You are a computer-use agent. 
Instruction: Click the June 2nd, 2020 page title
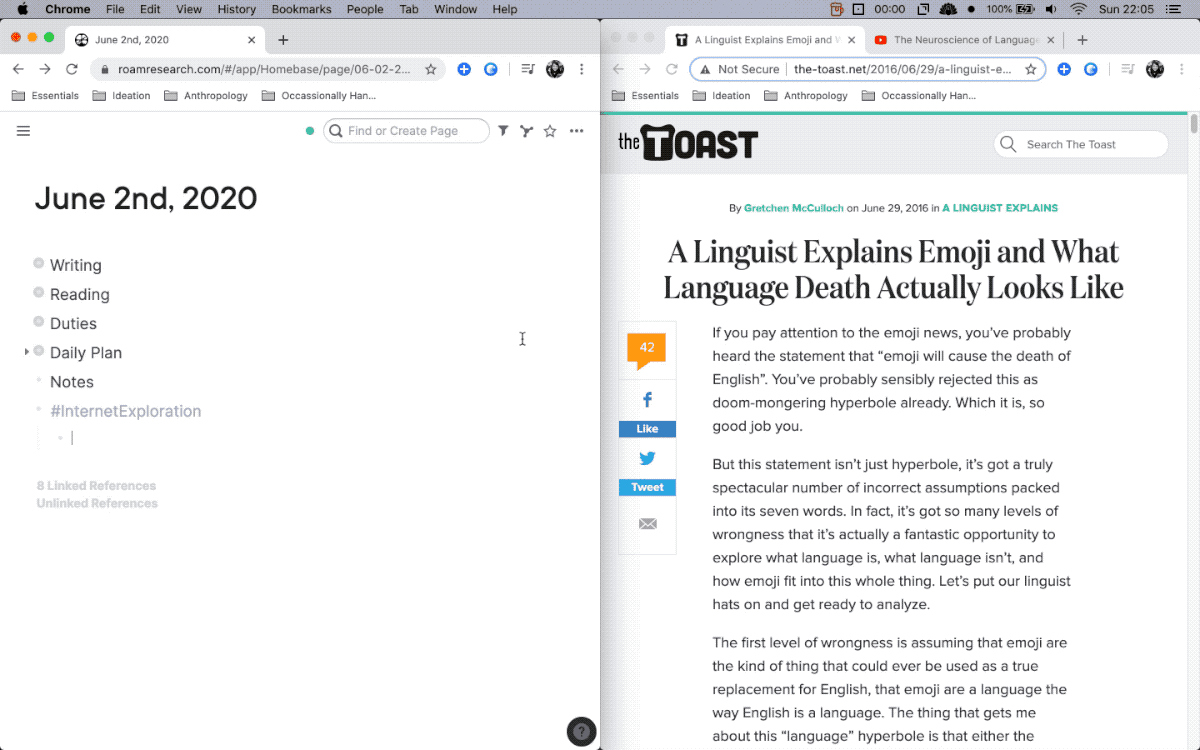(x=146, y=198)
